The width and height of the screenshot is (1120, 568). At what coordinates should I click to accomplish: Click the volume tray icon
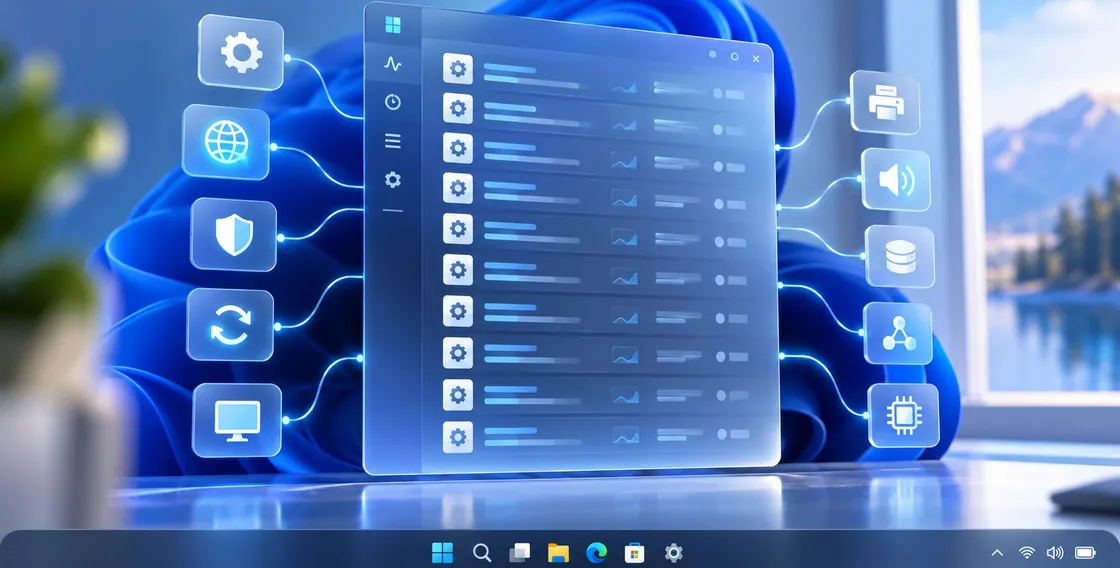(x=1054, y=552)
